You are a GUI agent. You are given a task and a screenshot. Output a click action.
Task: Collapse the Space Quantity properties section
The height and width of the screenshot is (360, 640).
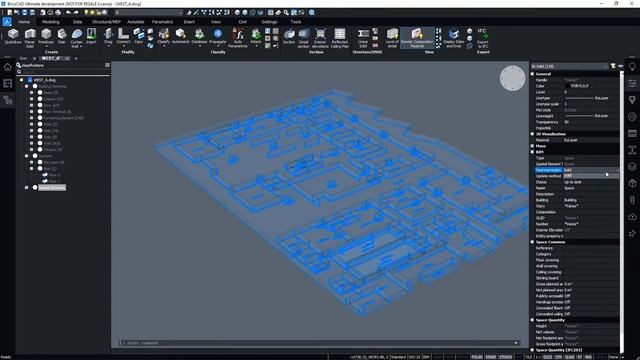coord(532,320)
